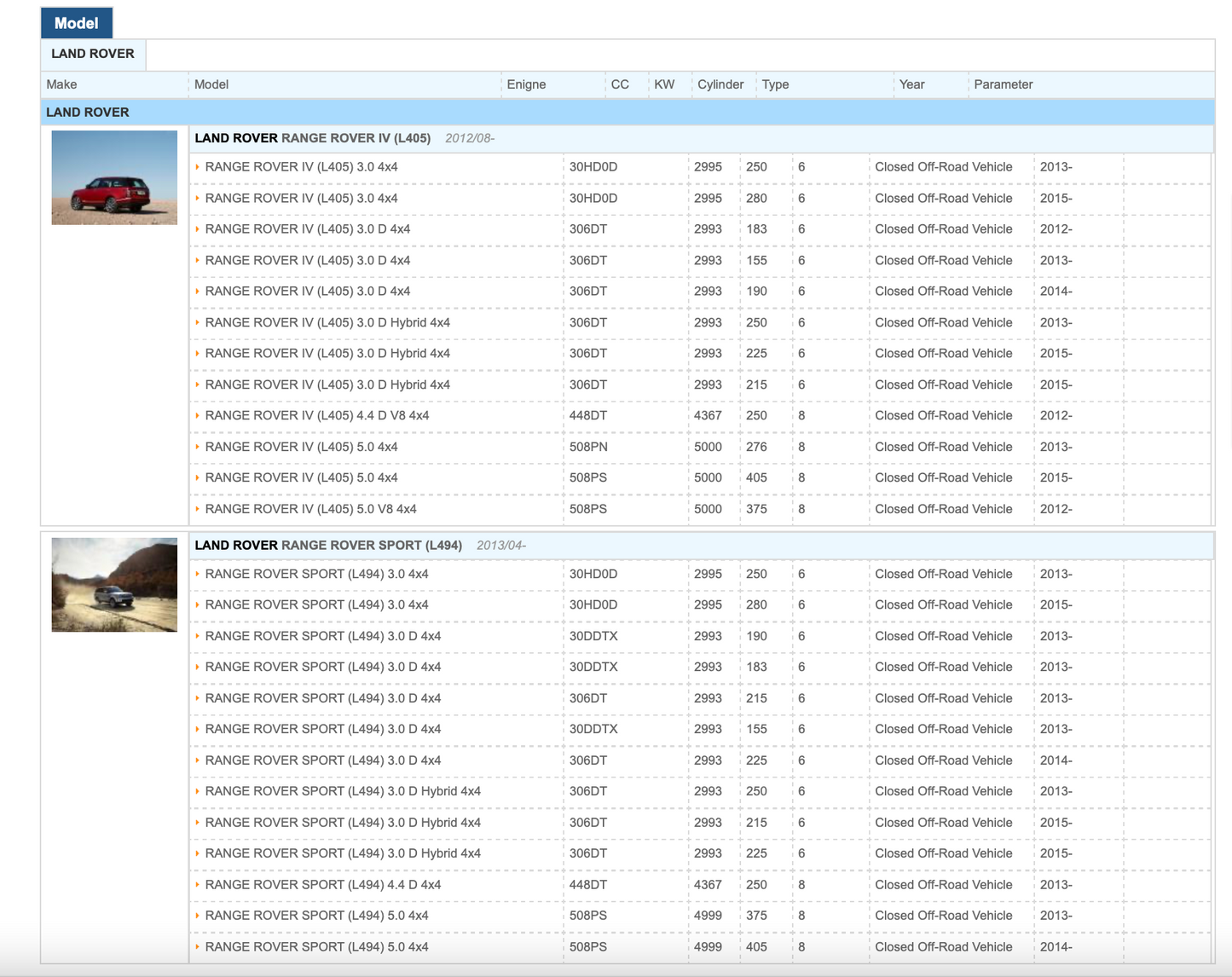Click KW 375 in Sport 5.0 4x4 row
The width and height of the screenshot is (1232, 977).
point(756,916)
